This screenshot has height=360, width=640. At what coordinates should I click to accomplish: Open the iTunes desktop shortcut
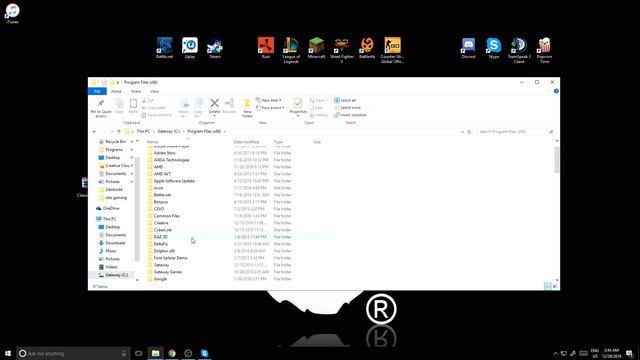point(12,13)
